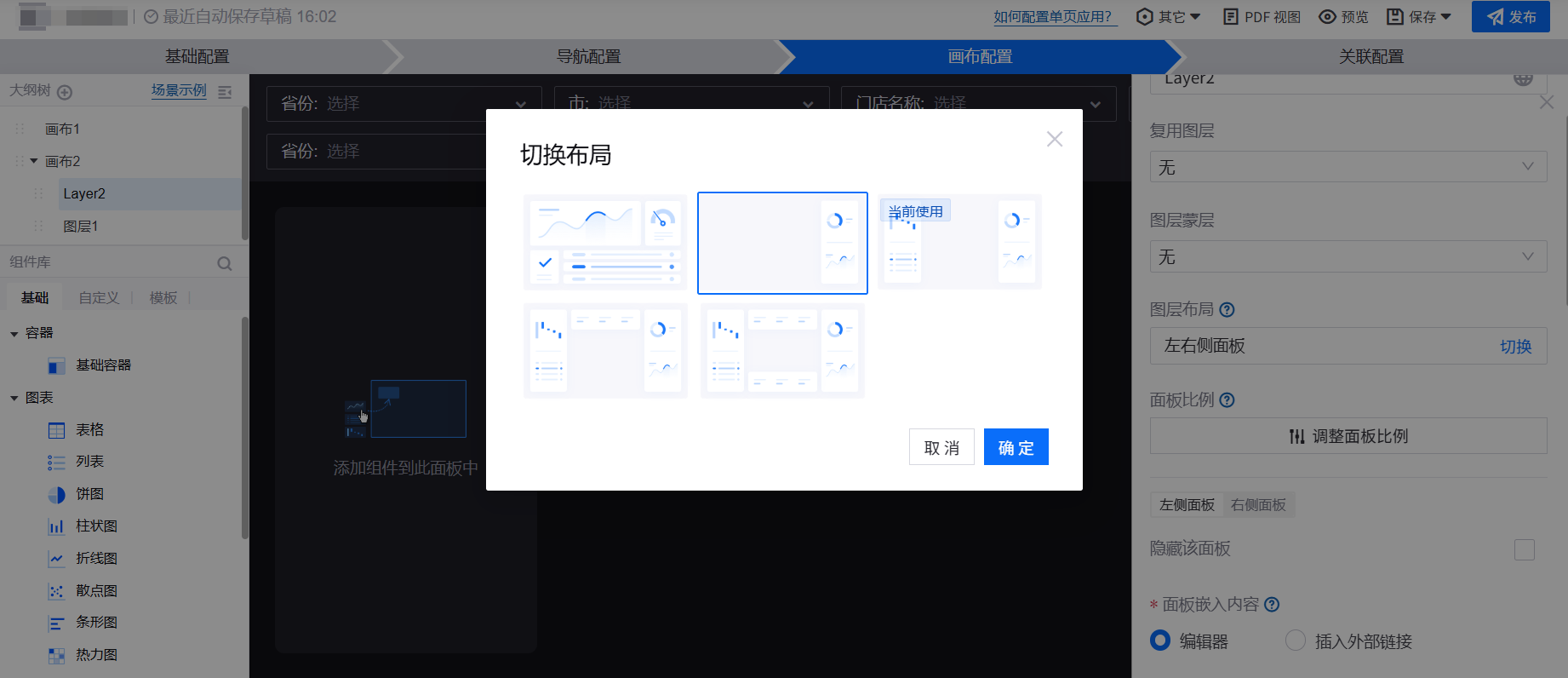Click the search icon in 组件库
1568x678 pixels.
point(225,263)
